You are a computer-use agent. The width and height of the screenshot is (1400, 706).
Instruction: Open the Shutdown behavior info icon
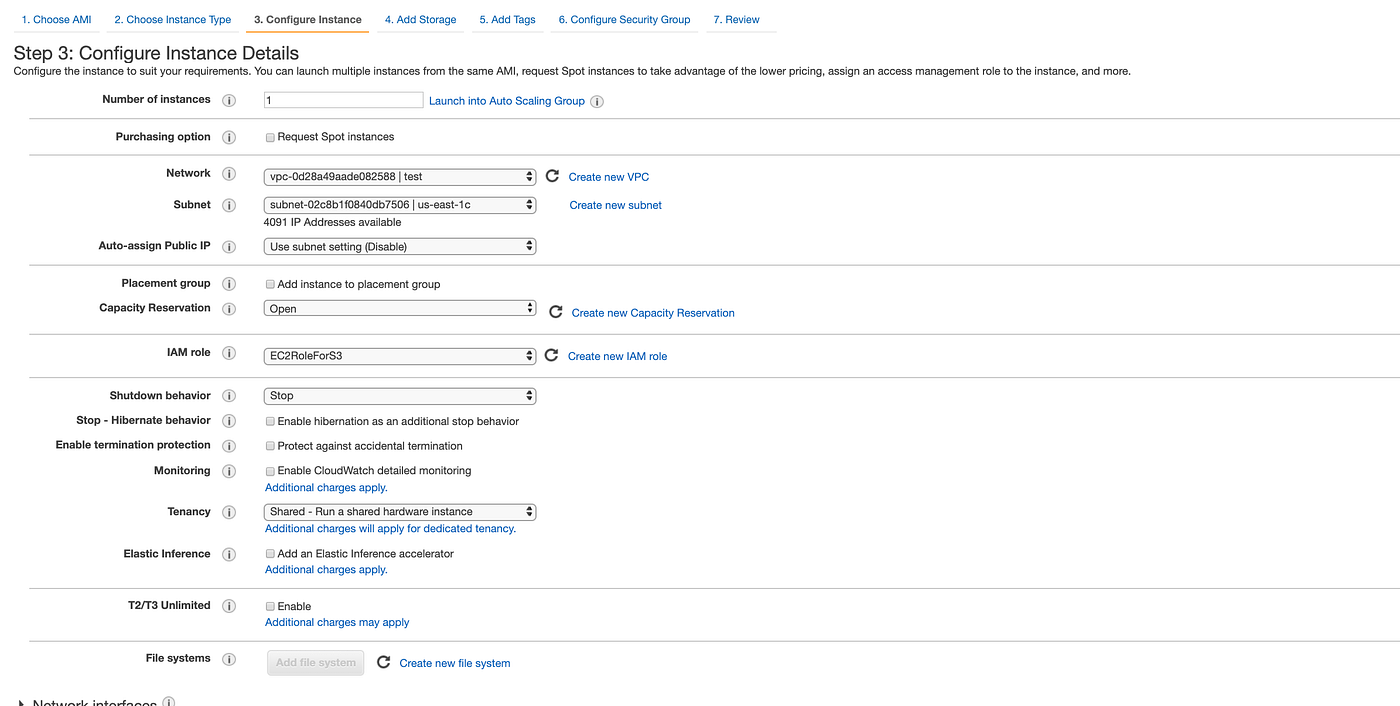pyautogui.click(x=229, y=396)
